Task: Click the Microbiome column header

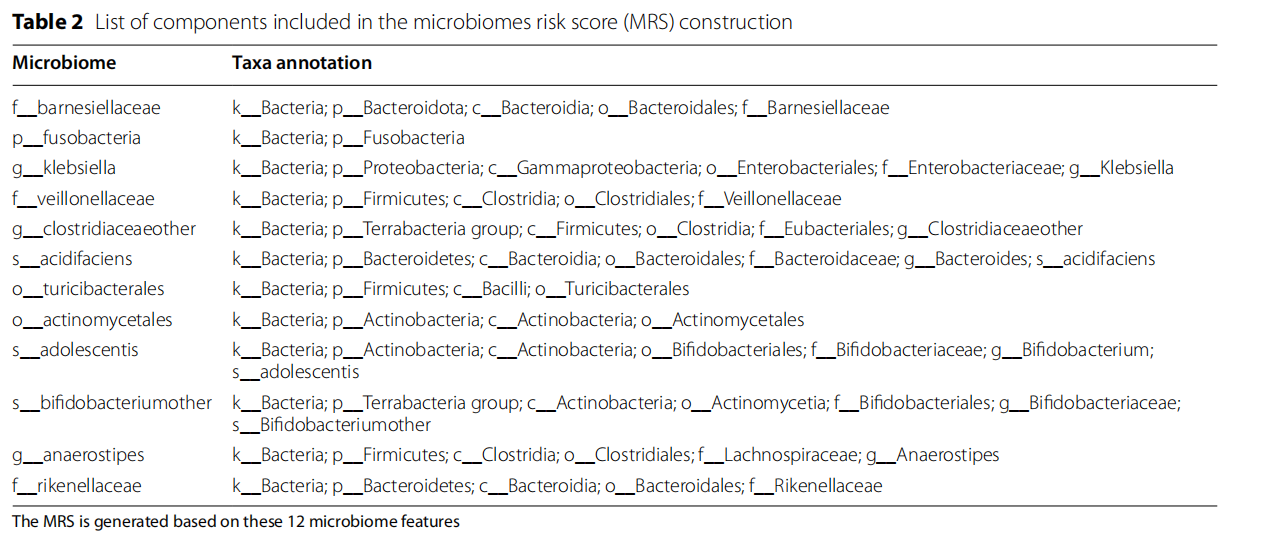Action: (64, 63)
